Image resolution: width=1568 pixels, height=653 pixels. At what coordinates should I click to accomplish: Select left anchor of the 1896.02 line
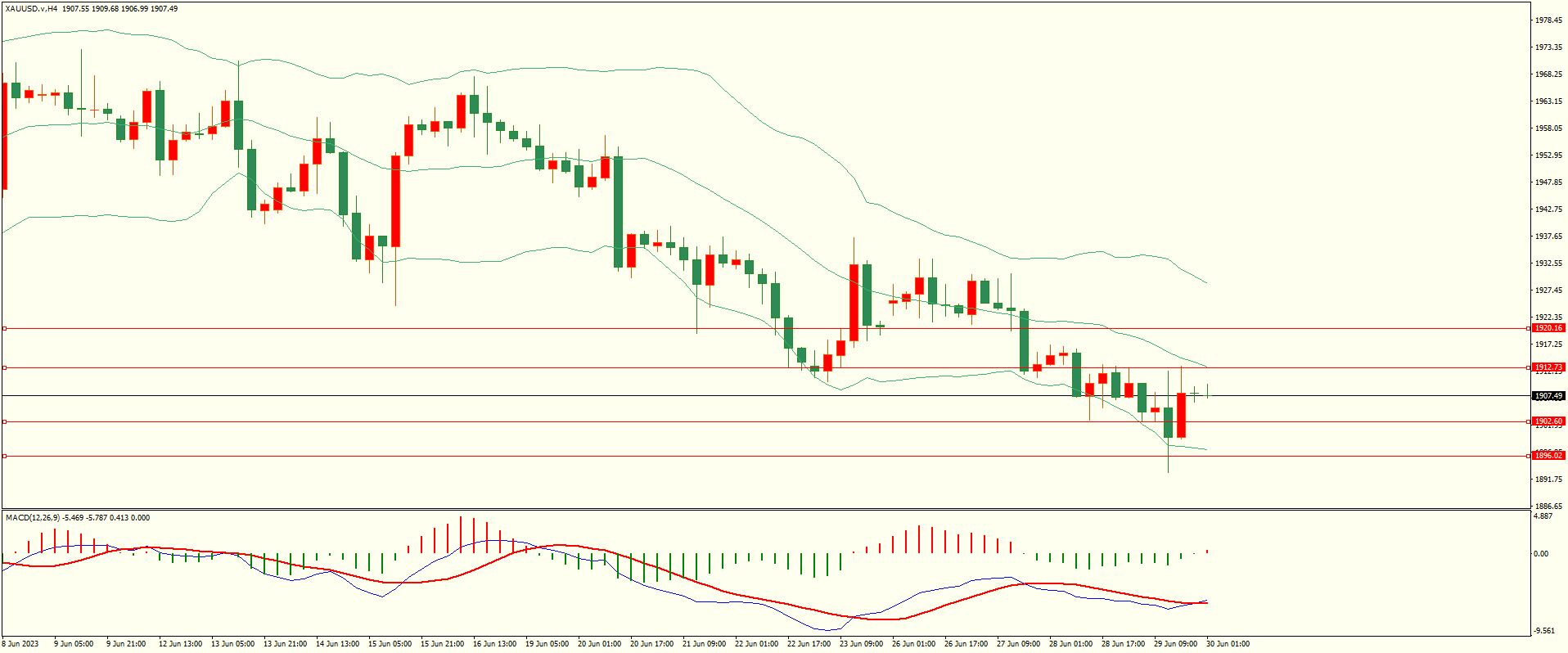[4, 456]
